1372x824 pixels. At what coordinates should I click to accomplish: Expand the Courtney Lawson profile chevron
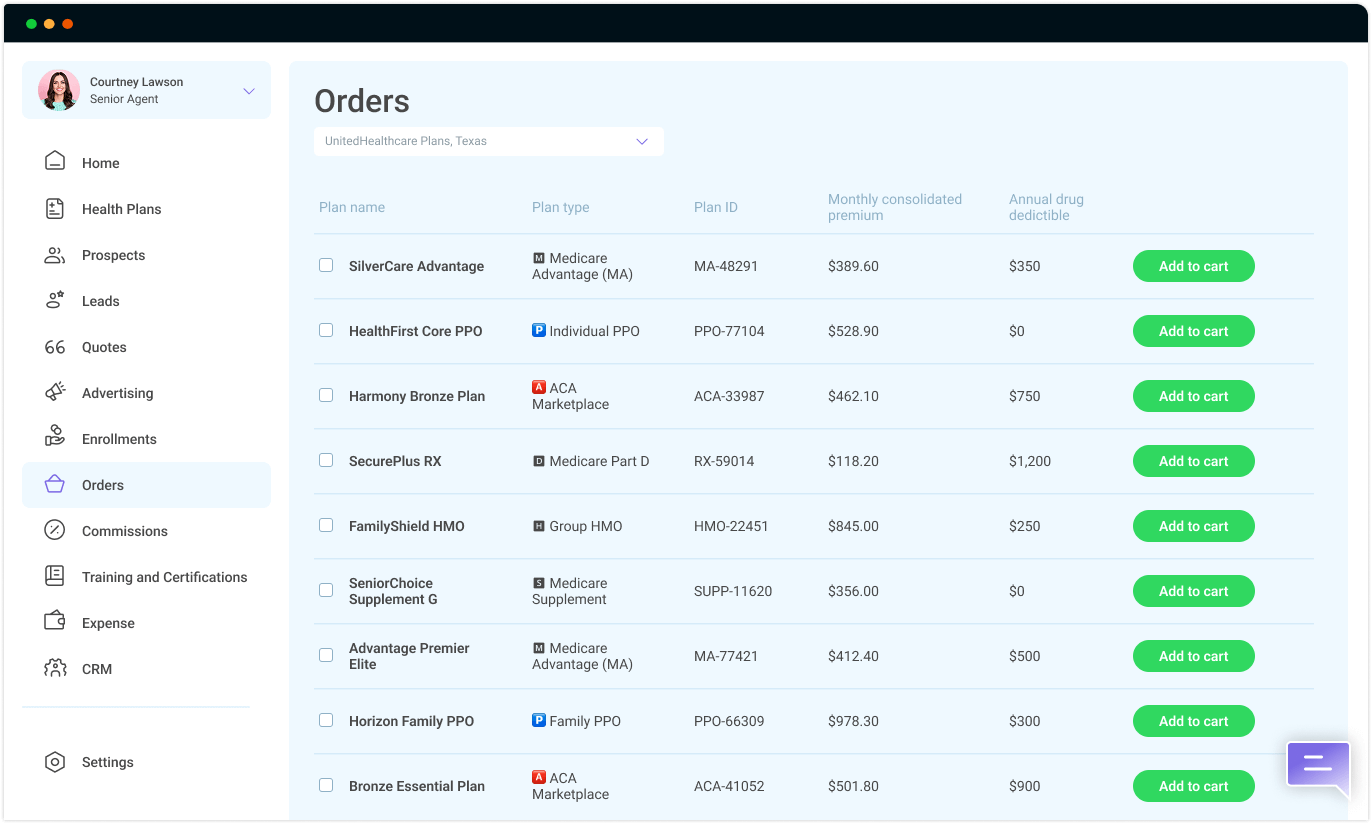point(249,91)
